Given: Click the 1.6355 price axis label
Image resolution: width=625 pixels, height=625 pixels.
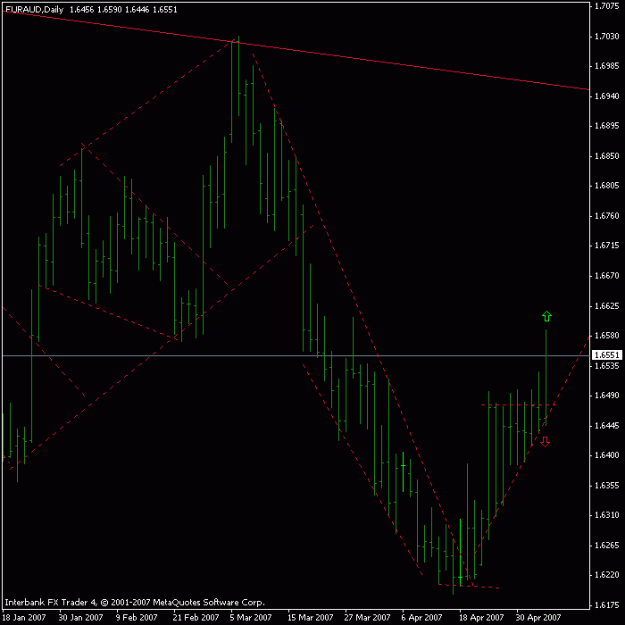Looking at the screenshot, I should [x=607, y=485].
